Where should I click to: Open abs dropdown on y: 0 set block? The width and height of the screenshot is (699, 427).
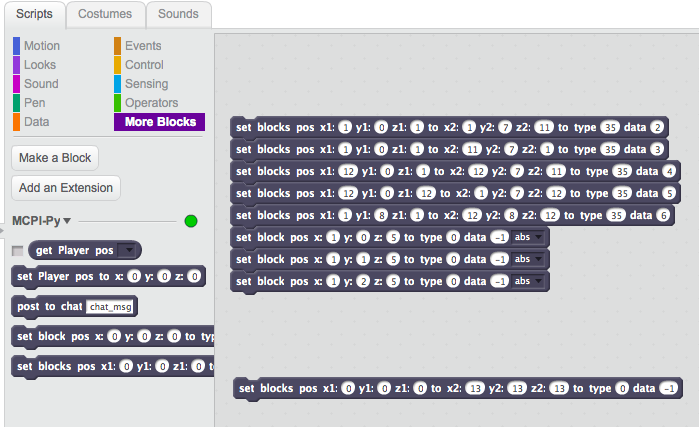click(528, 237)
